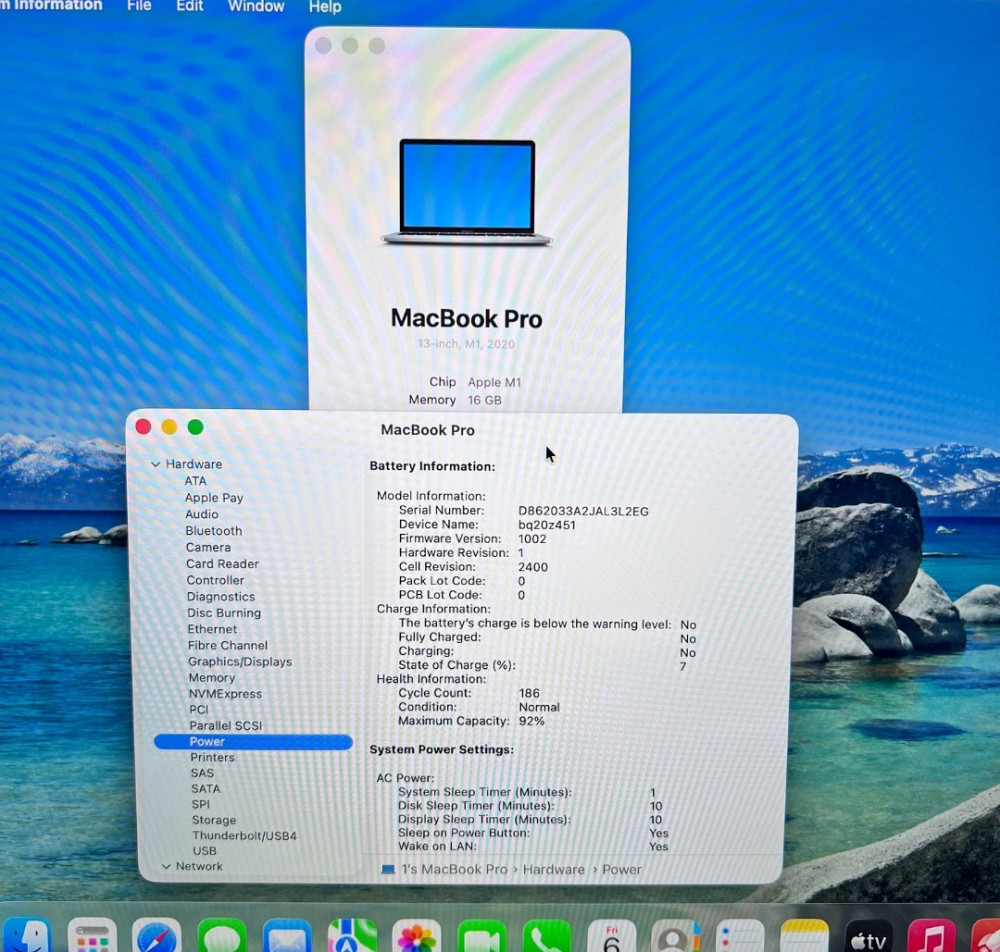This screenshot has width=1000, height=952.
Task: Open the Window menu
Action: tap(255, 7)
